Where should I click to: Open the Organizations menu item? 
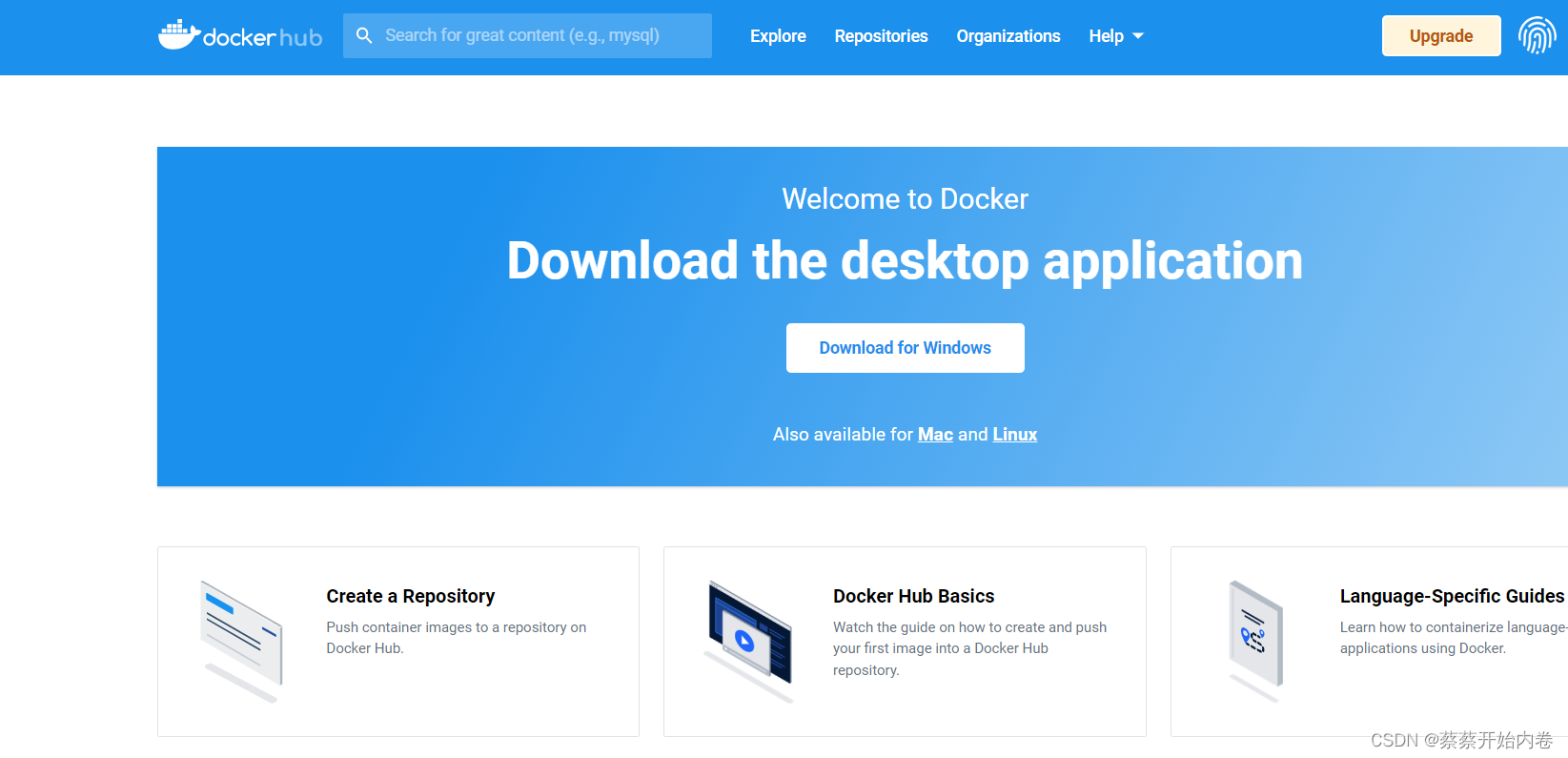point(1008,36)
